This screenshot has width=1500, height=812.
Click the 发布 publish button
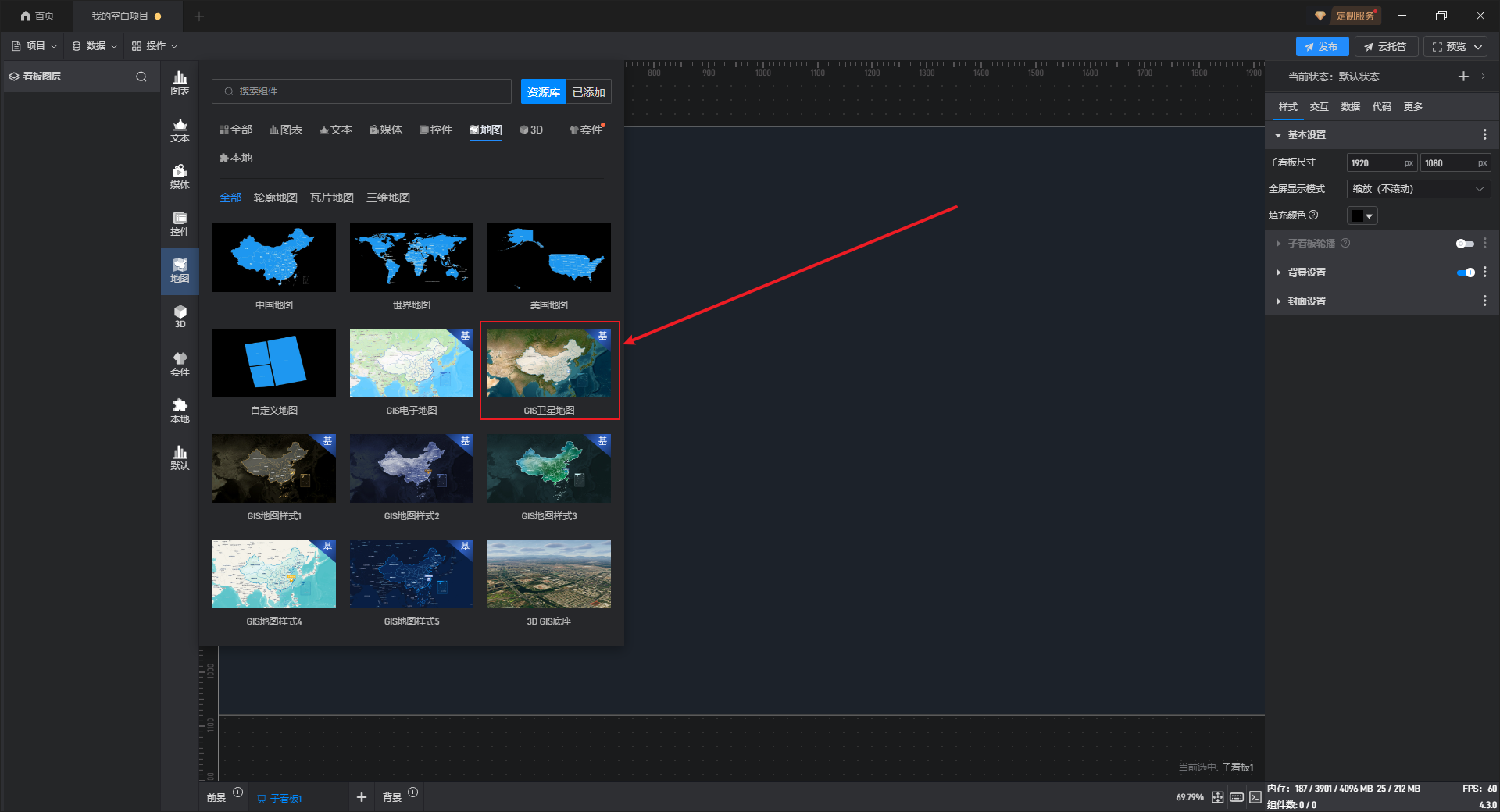click(x=1322, y=47)
